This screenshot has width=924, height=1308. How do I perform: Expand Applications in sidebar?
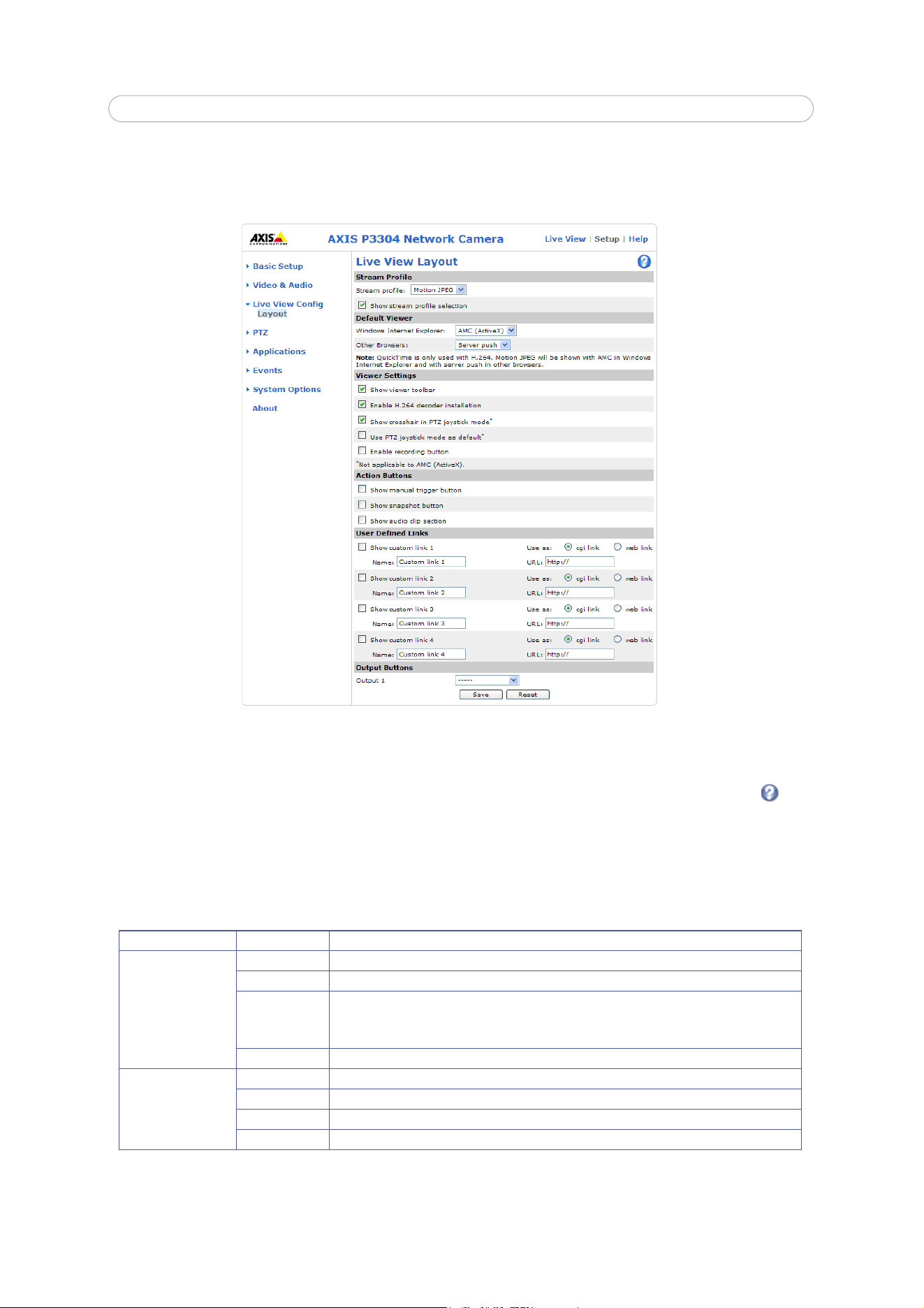279,351
